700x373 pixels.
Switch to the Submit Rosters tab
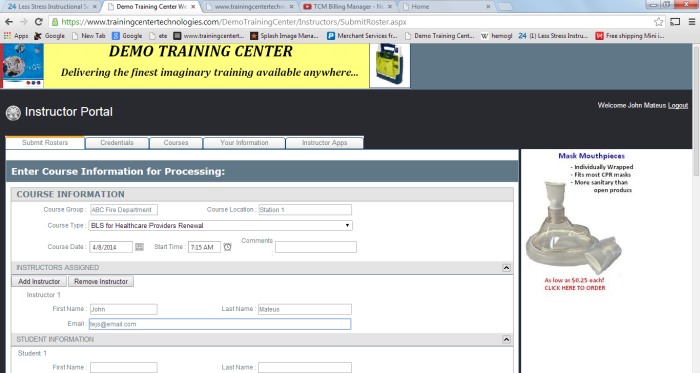pyautogui.click(x=45, y=143)
